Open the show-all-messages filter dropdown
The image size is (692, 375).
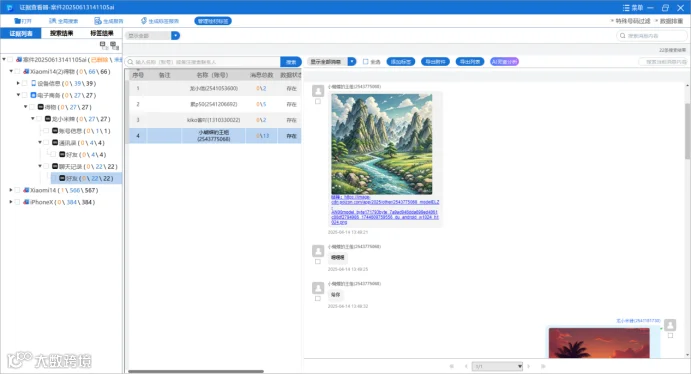point(352,62)
